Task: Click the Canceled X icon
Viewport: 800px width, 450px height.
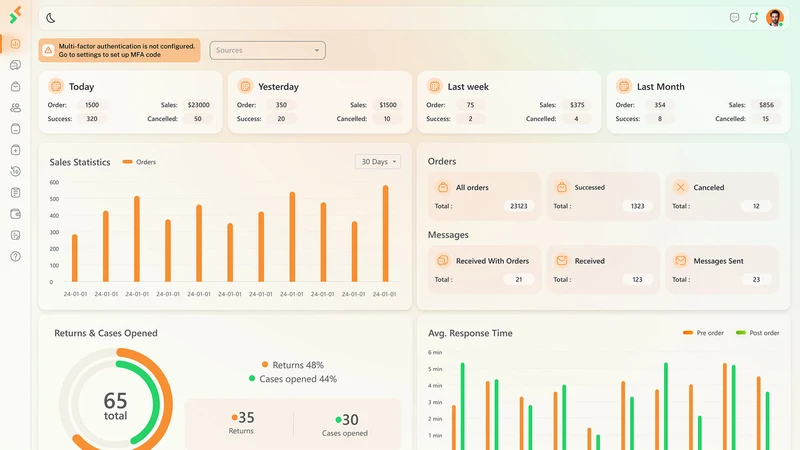Action: [680, 187]
